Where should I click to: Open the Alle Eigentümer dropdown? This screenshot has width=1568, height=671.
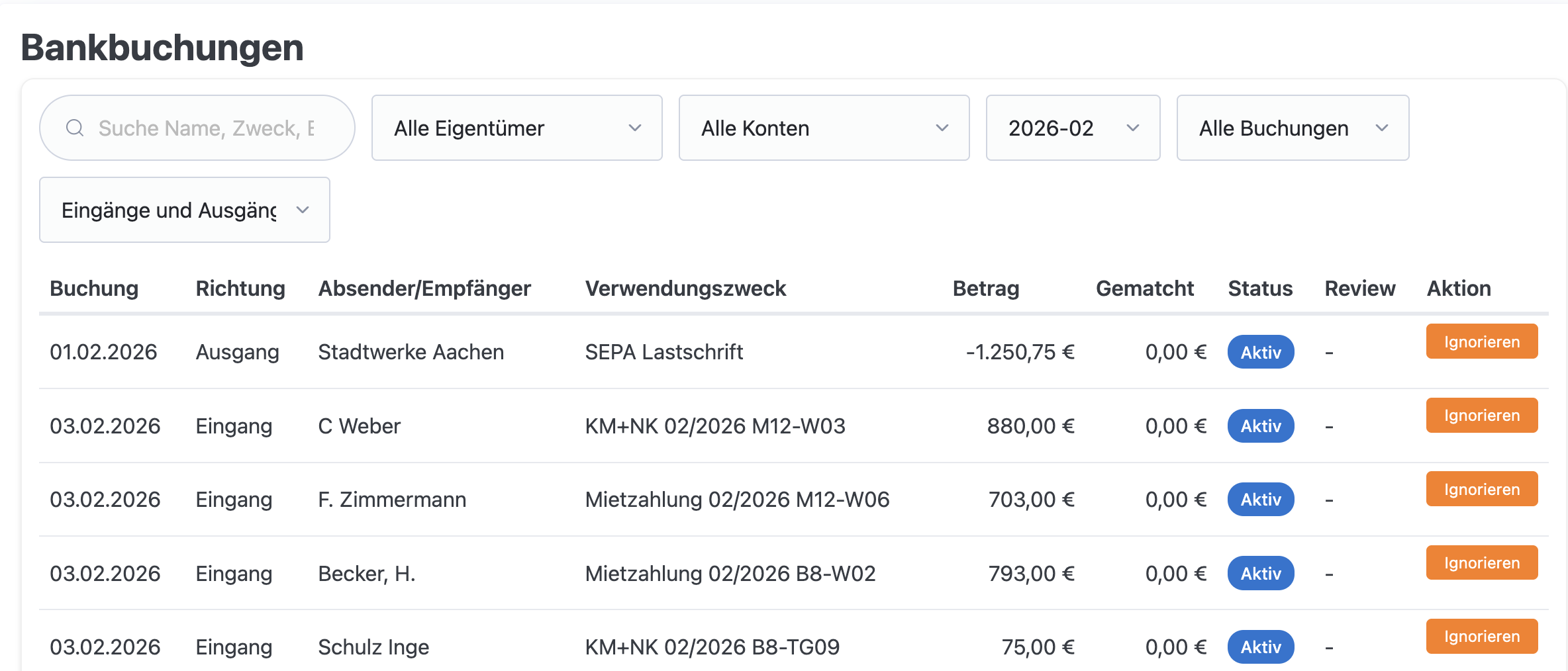point(516,128)
